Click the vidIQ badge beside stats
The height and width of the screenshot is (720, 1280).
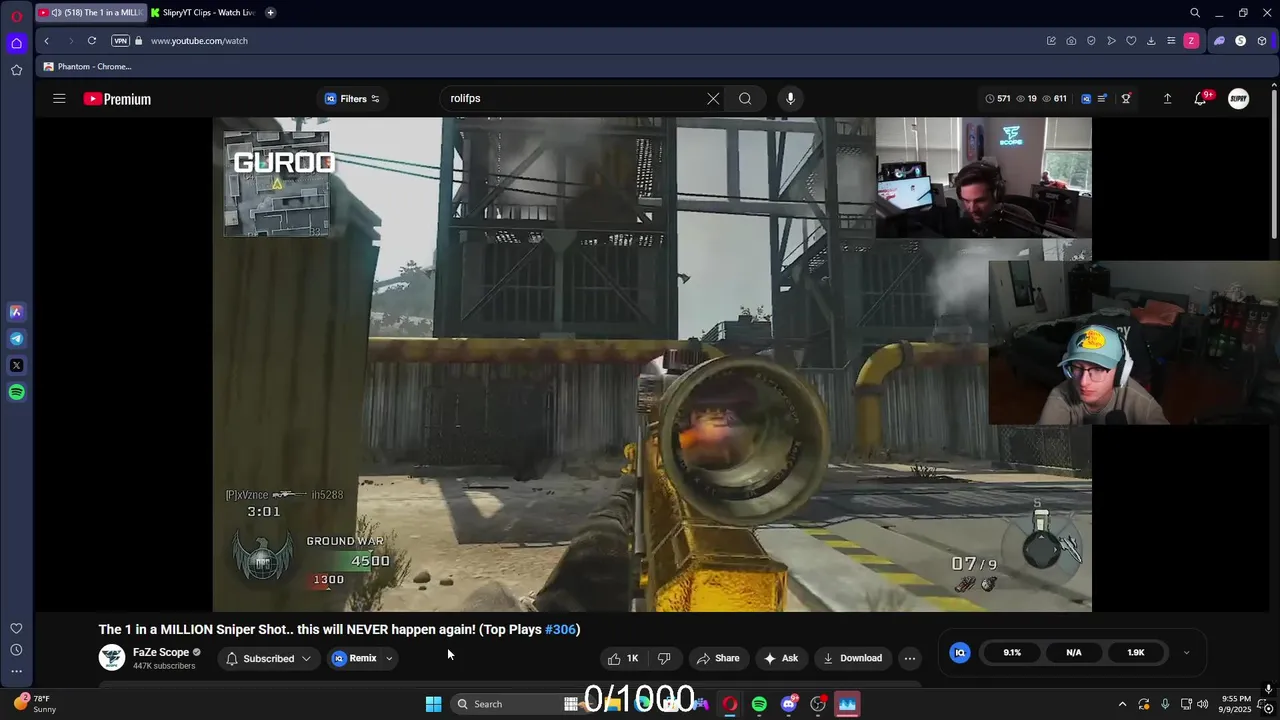click(960, 652)
